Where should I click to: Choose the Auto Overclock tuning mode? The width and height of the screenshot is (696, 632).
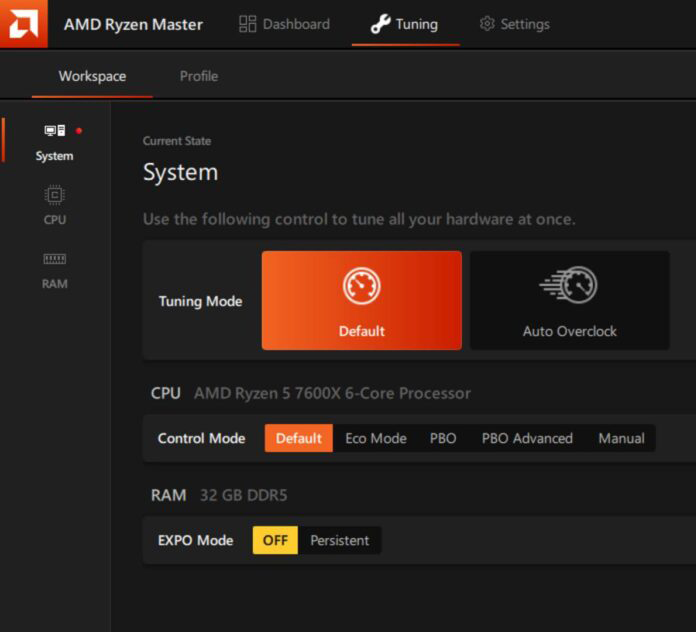point(569,300)
